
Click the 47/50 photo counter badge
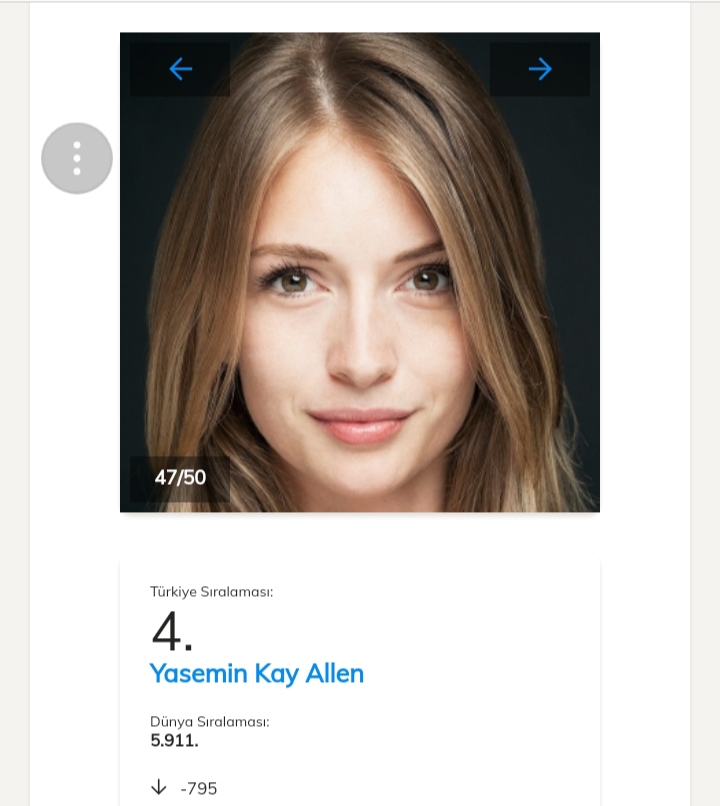pyautogui.click(x=180, y=478)
